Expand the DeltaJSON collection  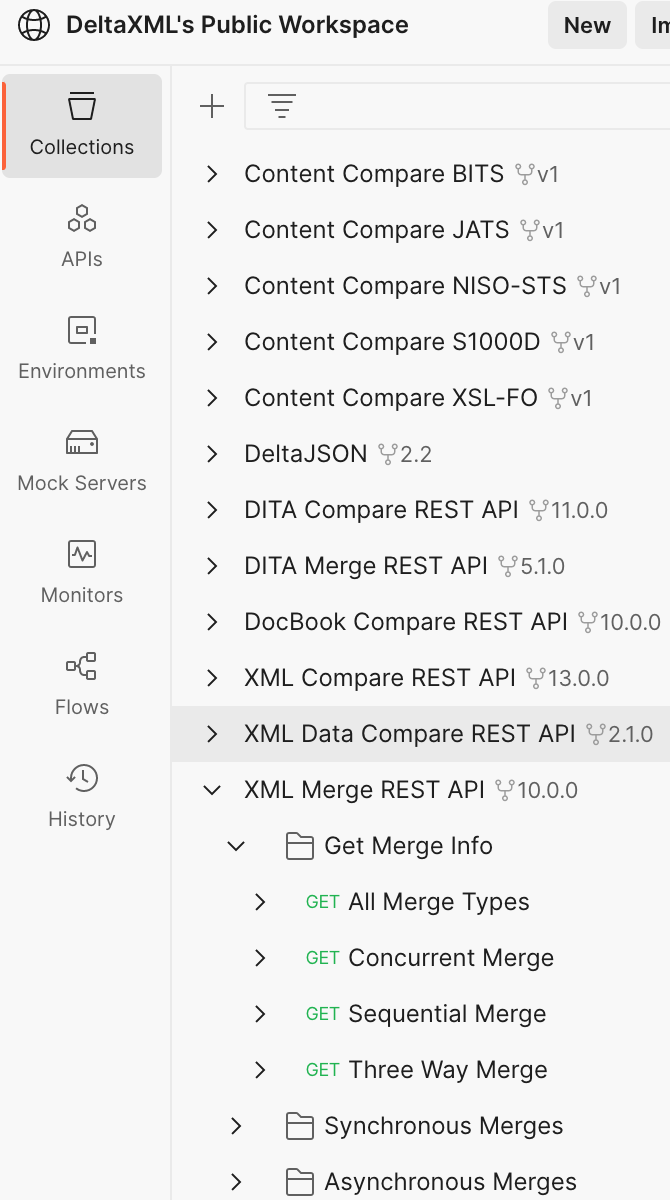[212, 454]
